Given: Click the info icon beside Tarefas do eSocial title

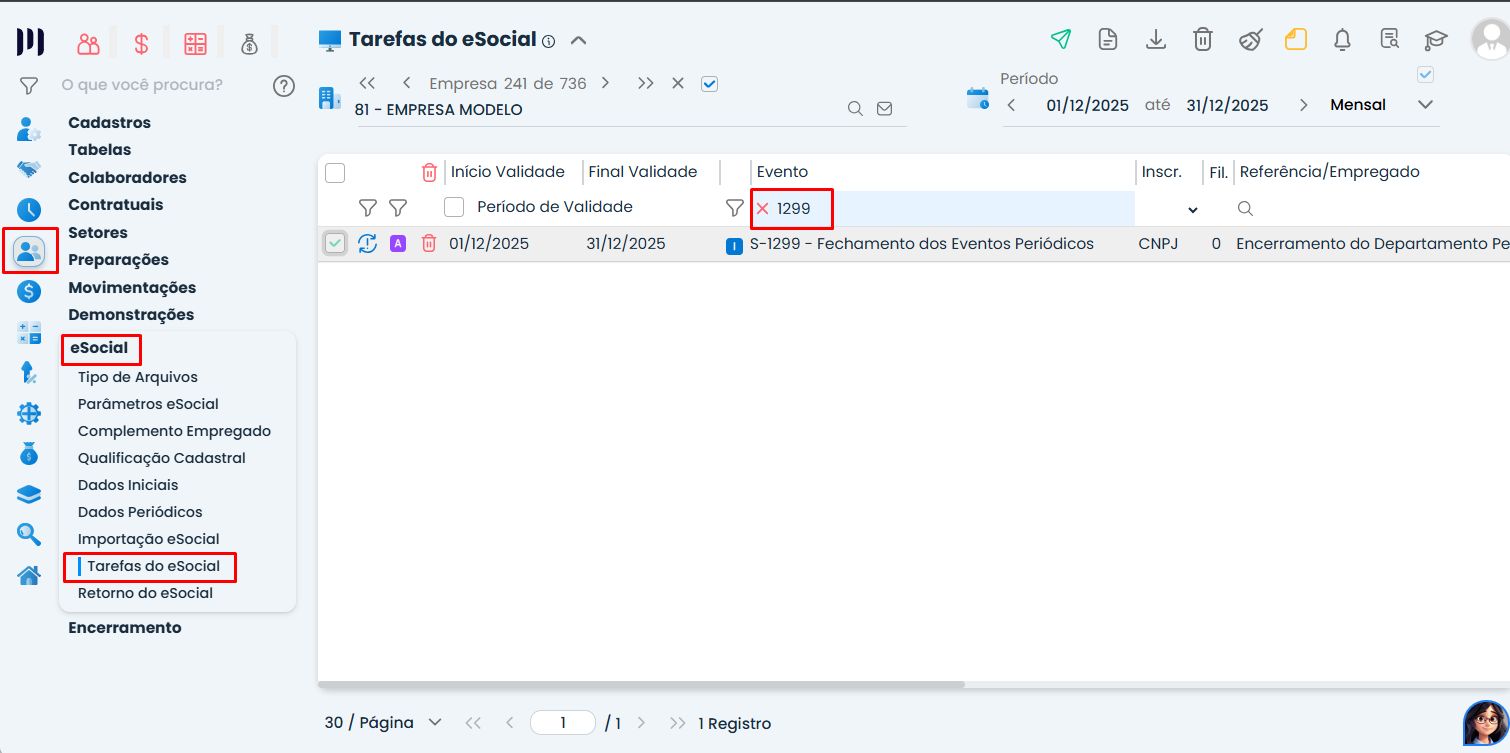Looking at the screenshot, I should point(548,41).
